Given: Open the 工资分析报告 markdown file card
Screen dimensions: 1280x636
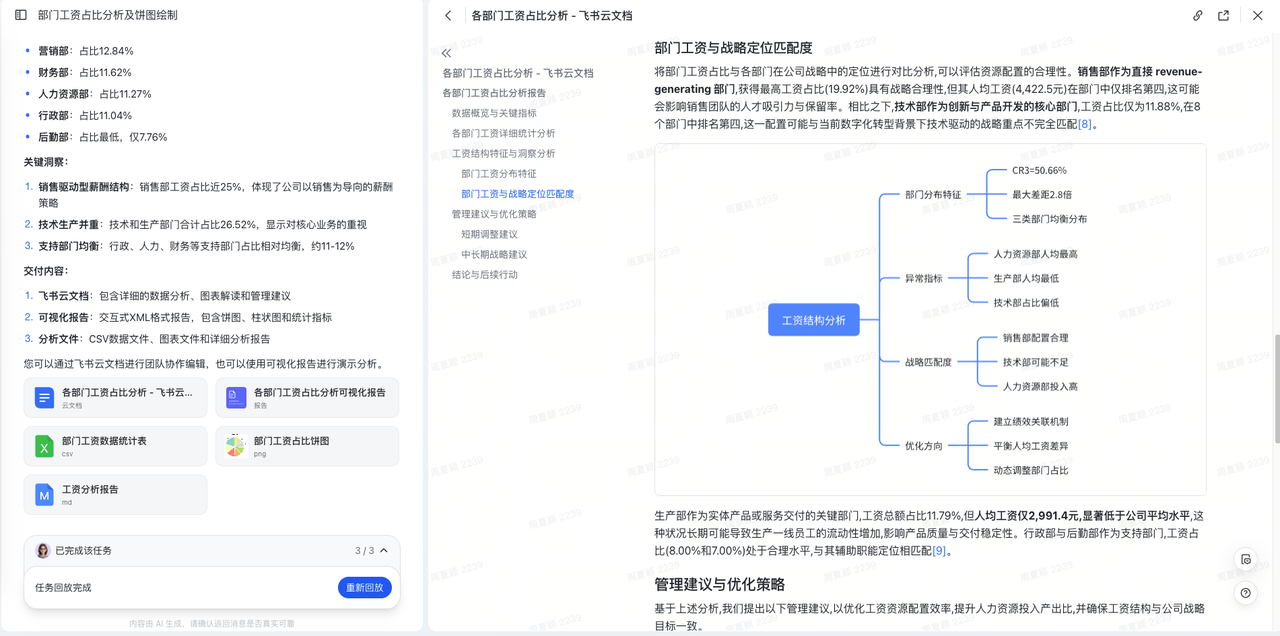Looking at the screenshot, I should (115, 494).
